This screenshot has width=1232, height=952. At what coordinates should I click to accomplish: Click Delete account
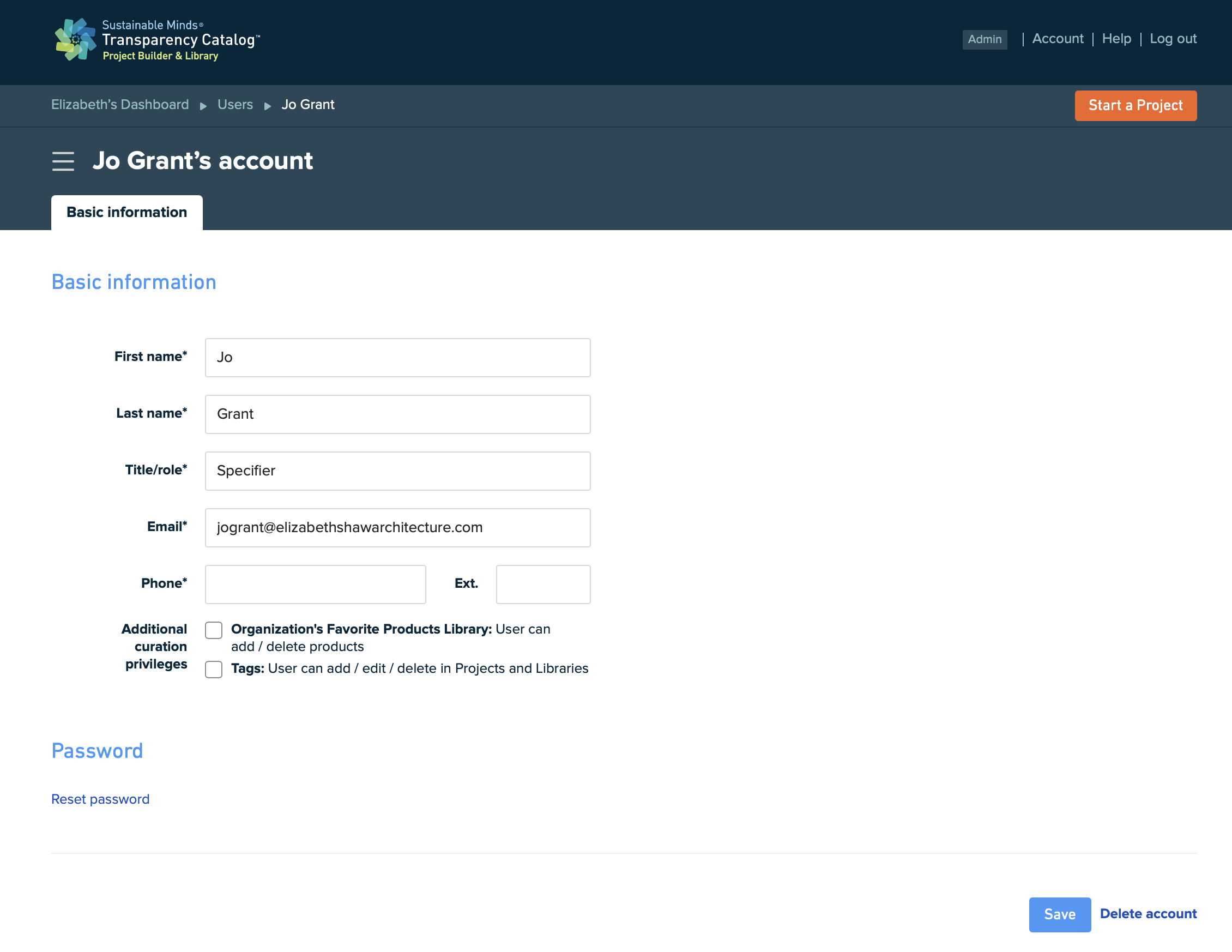pos(1148,913)
